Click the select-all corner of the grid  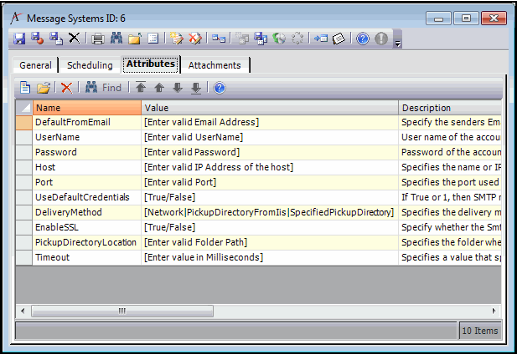24,108
